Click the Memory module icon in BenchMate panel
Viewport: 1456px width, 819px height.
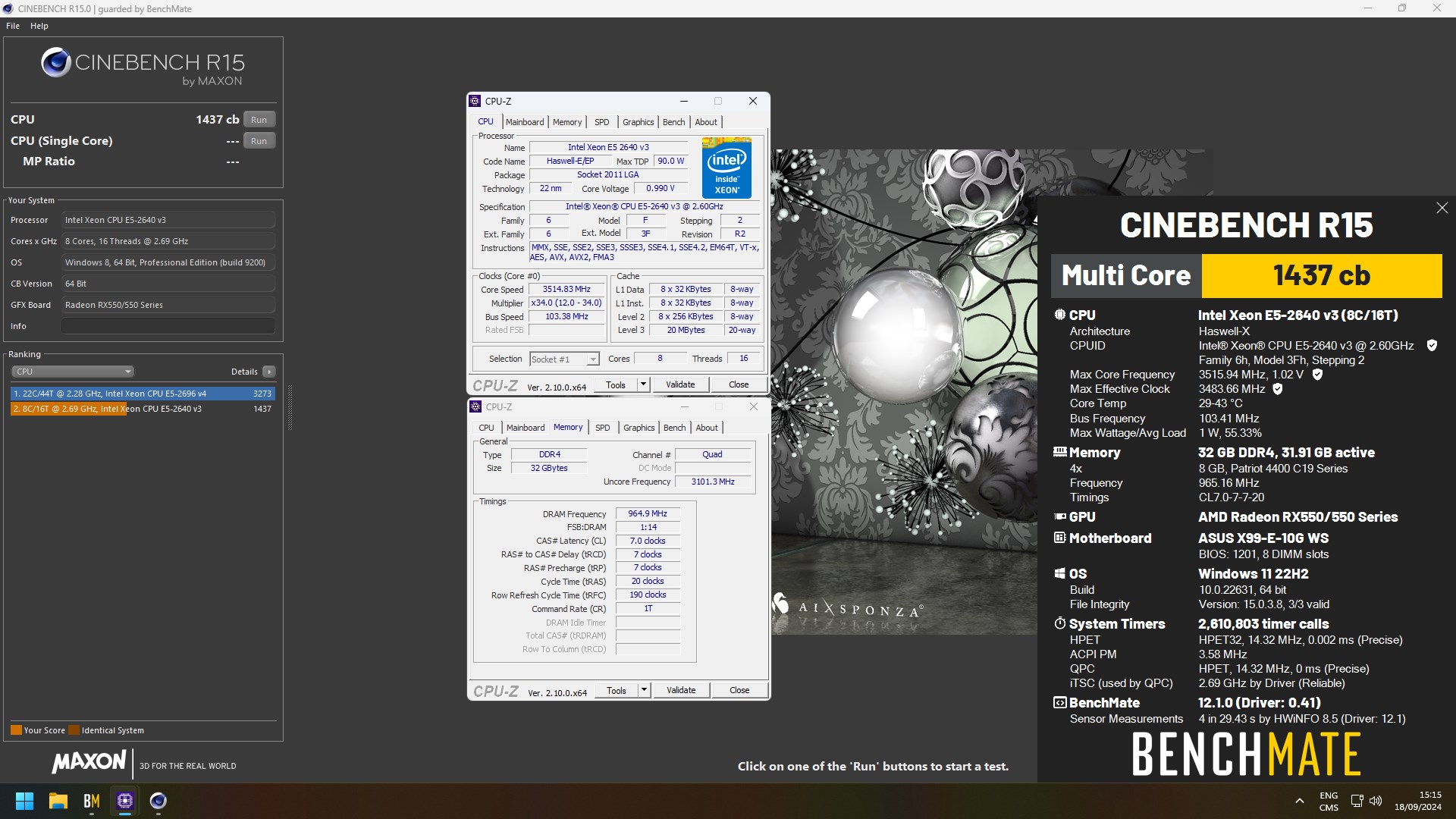(1060, 452)
